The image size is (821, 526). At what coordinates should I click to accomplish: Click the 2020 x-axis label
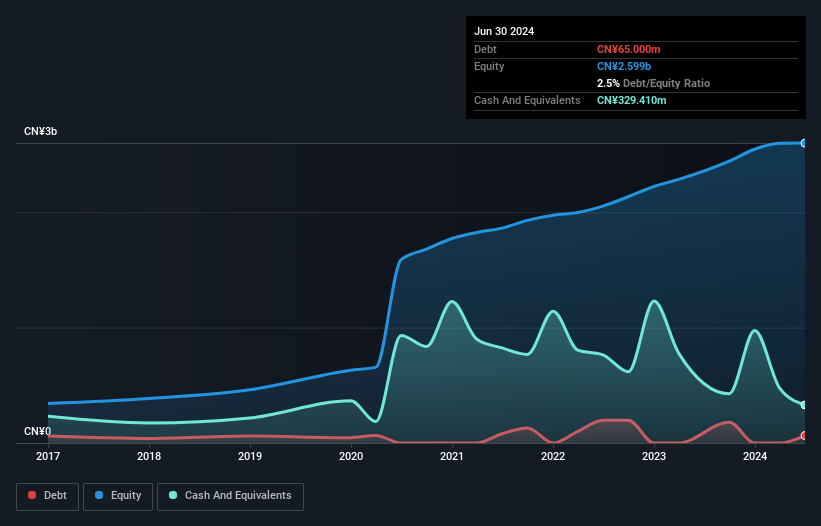[x=351, y=456]
